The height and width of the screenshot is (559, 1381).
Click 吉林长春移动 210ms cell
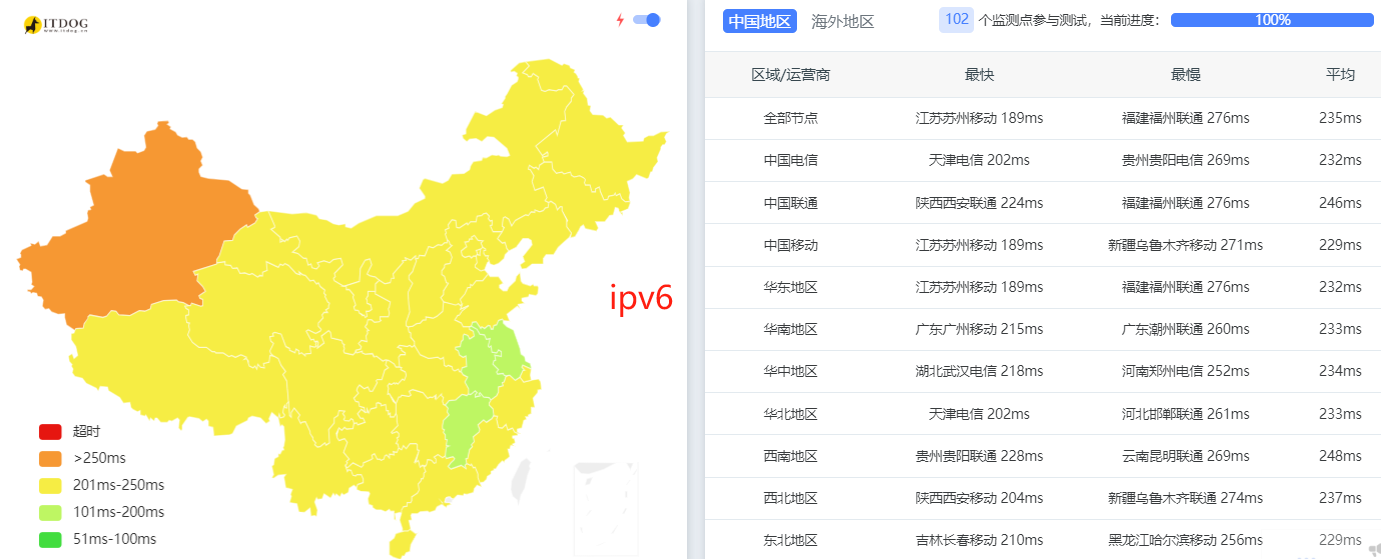pos(979,540)
